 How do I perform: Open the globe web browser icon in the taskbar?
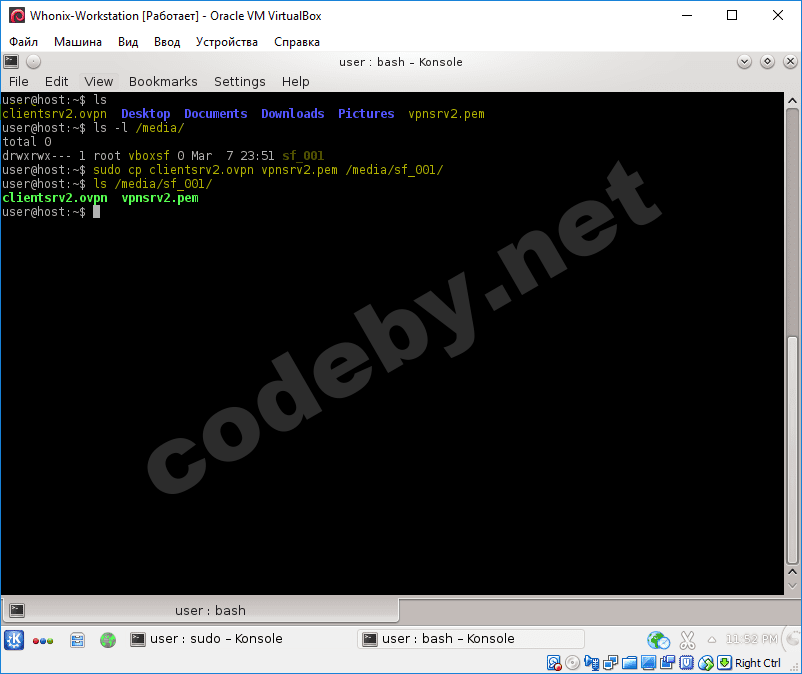pyautogui.click(x=107, y=640)
